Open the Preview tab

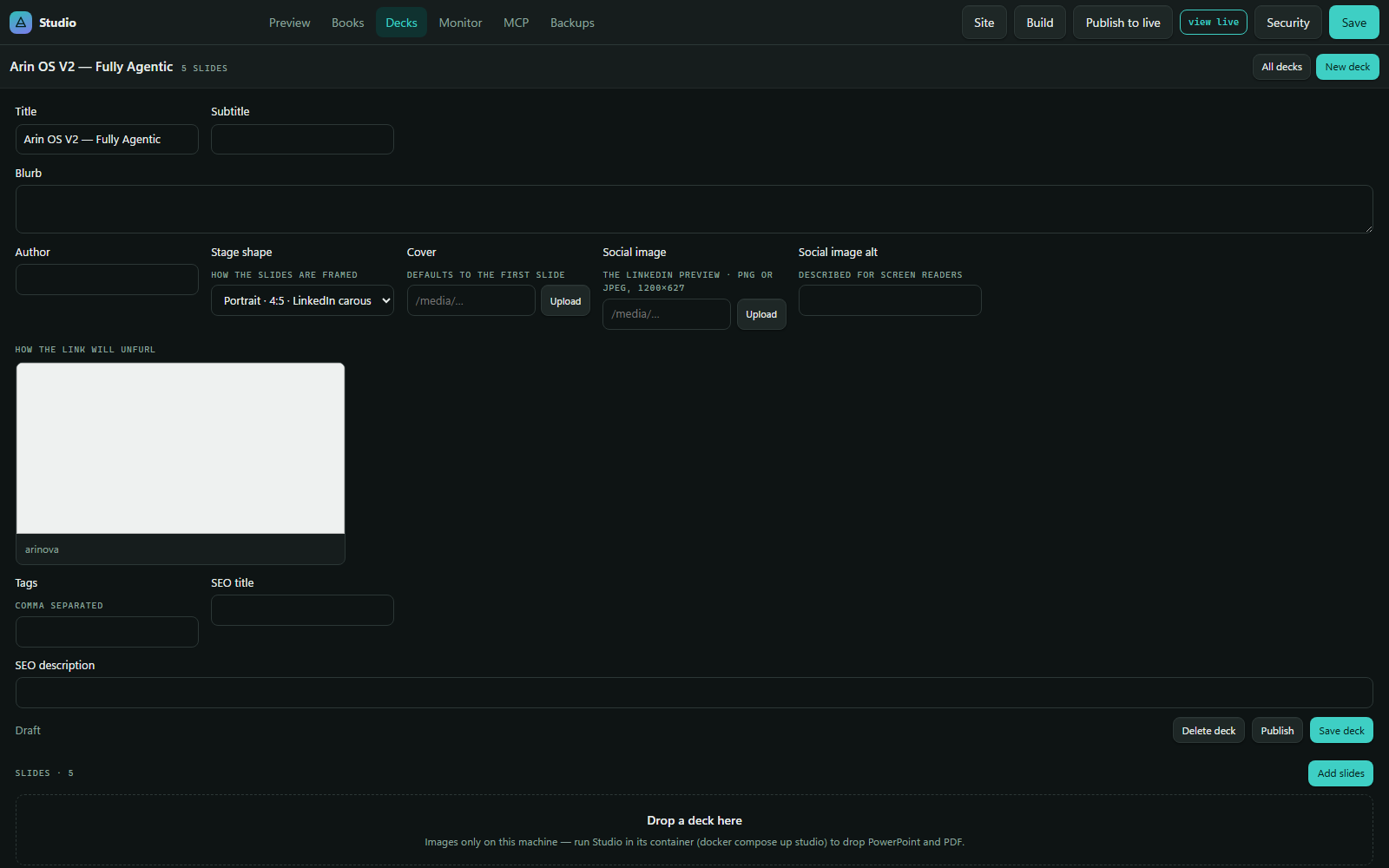(289, 23)
